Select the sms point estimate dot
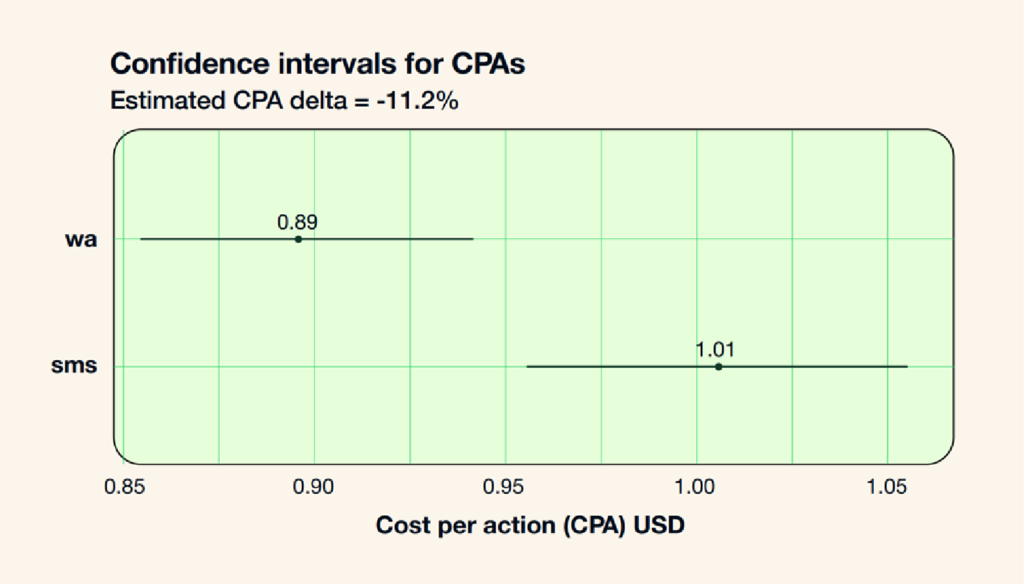Screen dimensions: 1024x584 (718, 366)
